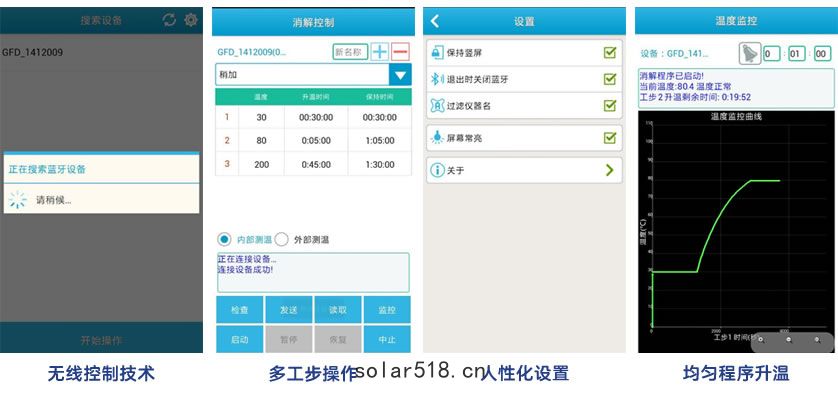Click the blue plus icon to add step
Screen dimensions: 838x393
tap(380, 52)
